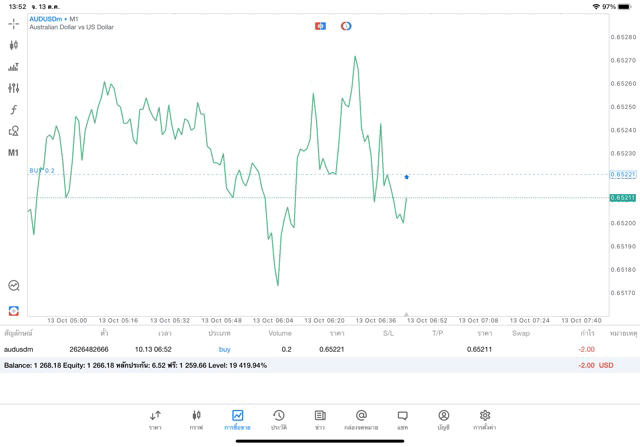Switch to the ราคา quotes tab
Screen dimensions: 640x447
pyautogui.click(x=155, y=419)
